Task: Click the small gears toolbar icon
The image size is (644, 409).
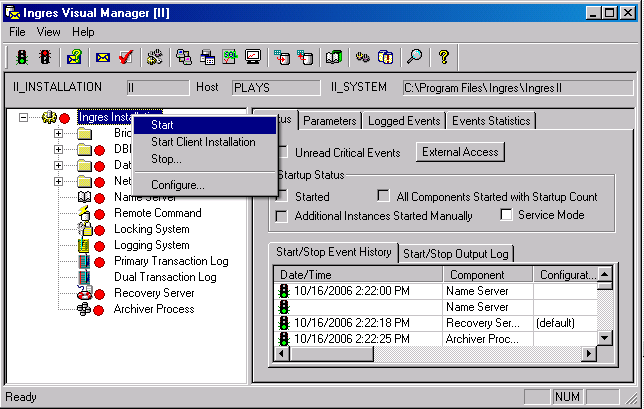Action: pos(363,57)
